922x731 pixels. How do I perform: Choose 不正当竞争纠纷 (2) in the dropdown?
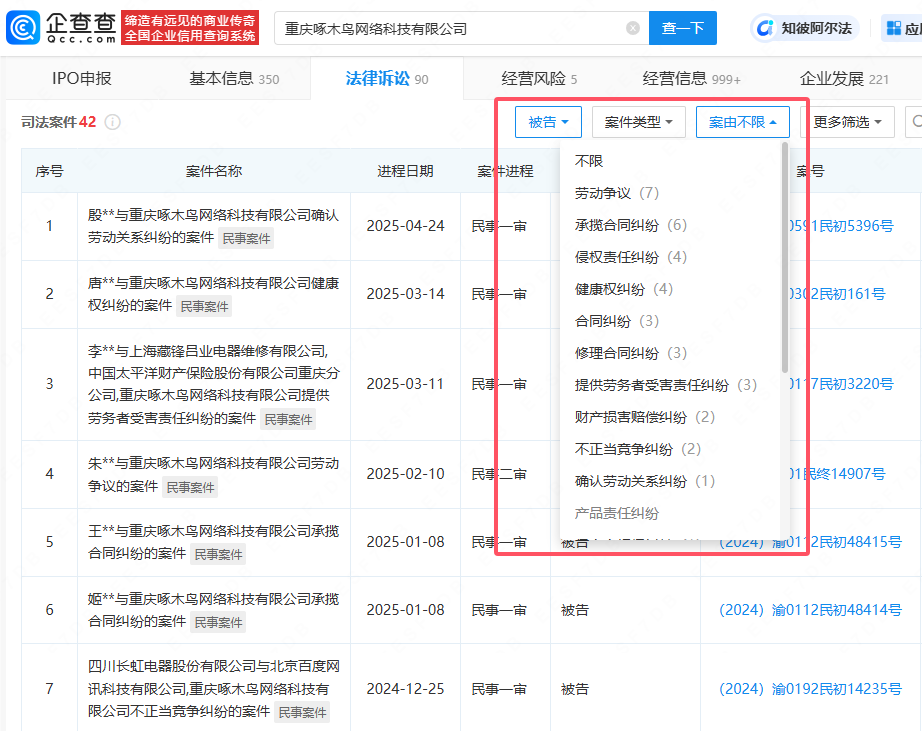click(637, 449)
